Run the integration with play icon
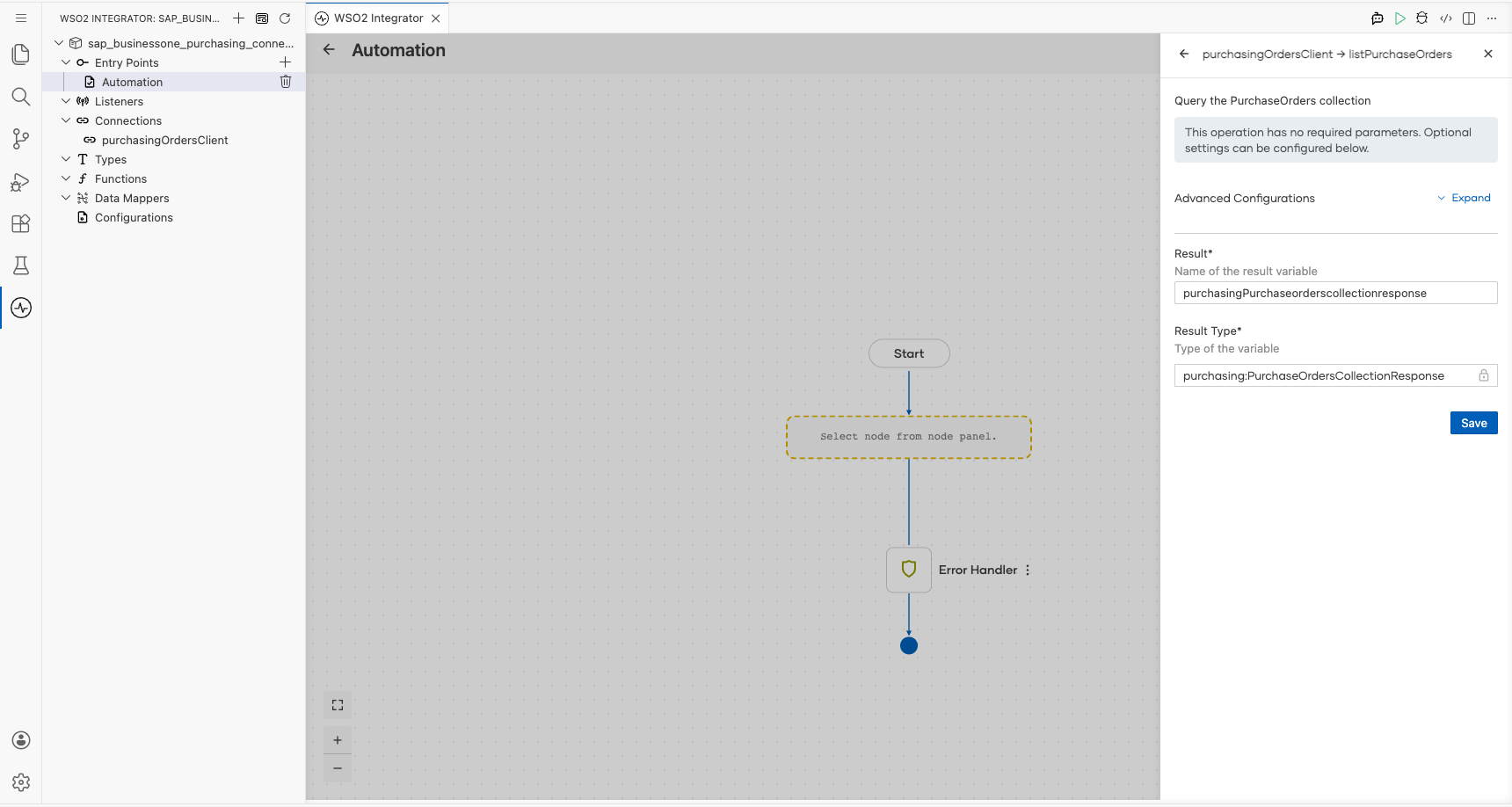 tap(1400, 18)
